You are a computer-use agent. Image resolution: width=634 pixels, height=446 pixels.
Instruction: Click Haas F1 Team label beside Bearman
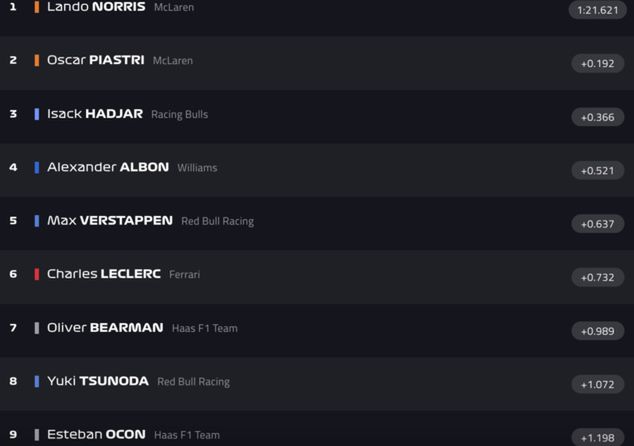(204, 328)
